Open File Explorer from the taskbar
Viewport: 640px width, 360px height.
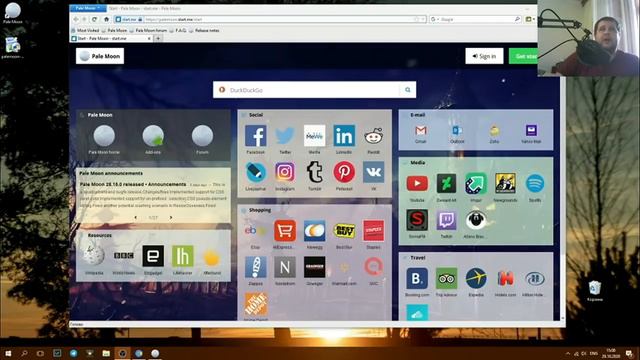coord(106,353)
